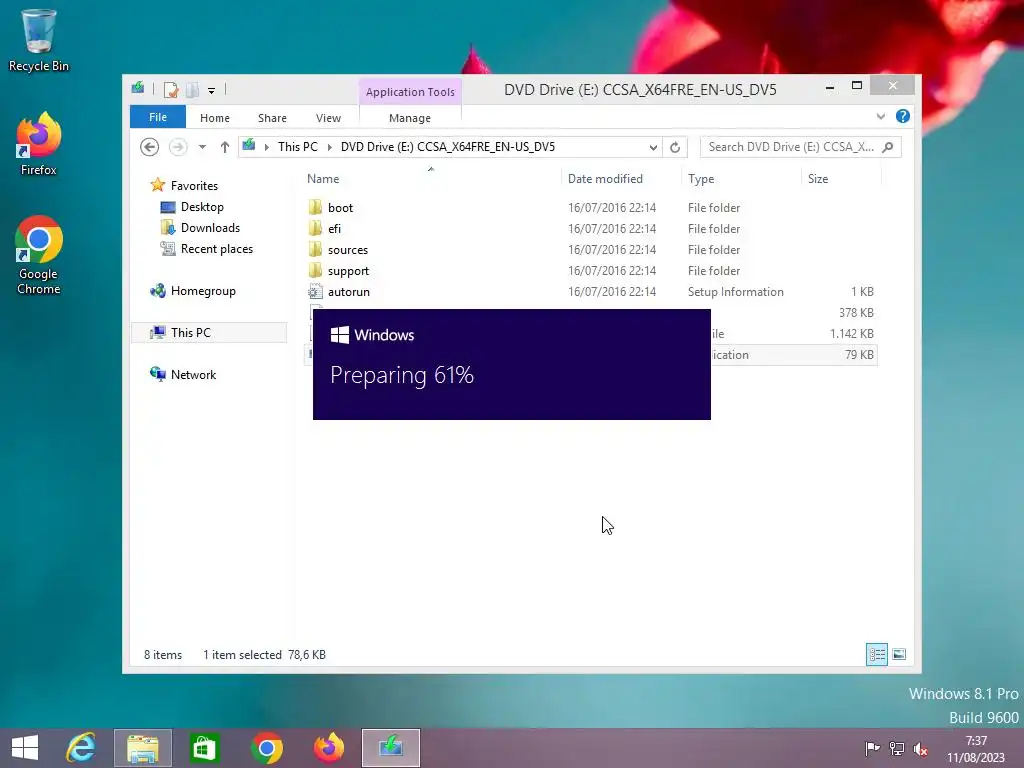1024x768 pixels.
Task: Open Explorer Help question mark icon
Action: pyautogui.click(x=903, y=116)
